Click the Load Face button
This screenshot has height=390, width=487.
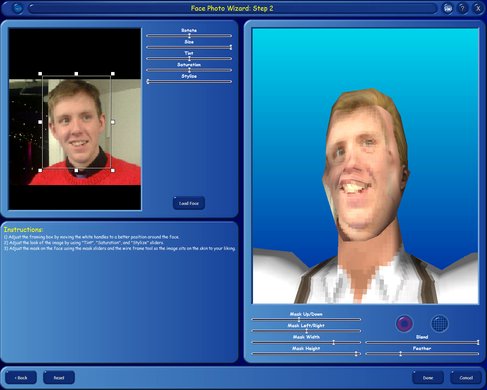click(189, 203)
